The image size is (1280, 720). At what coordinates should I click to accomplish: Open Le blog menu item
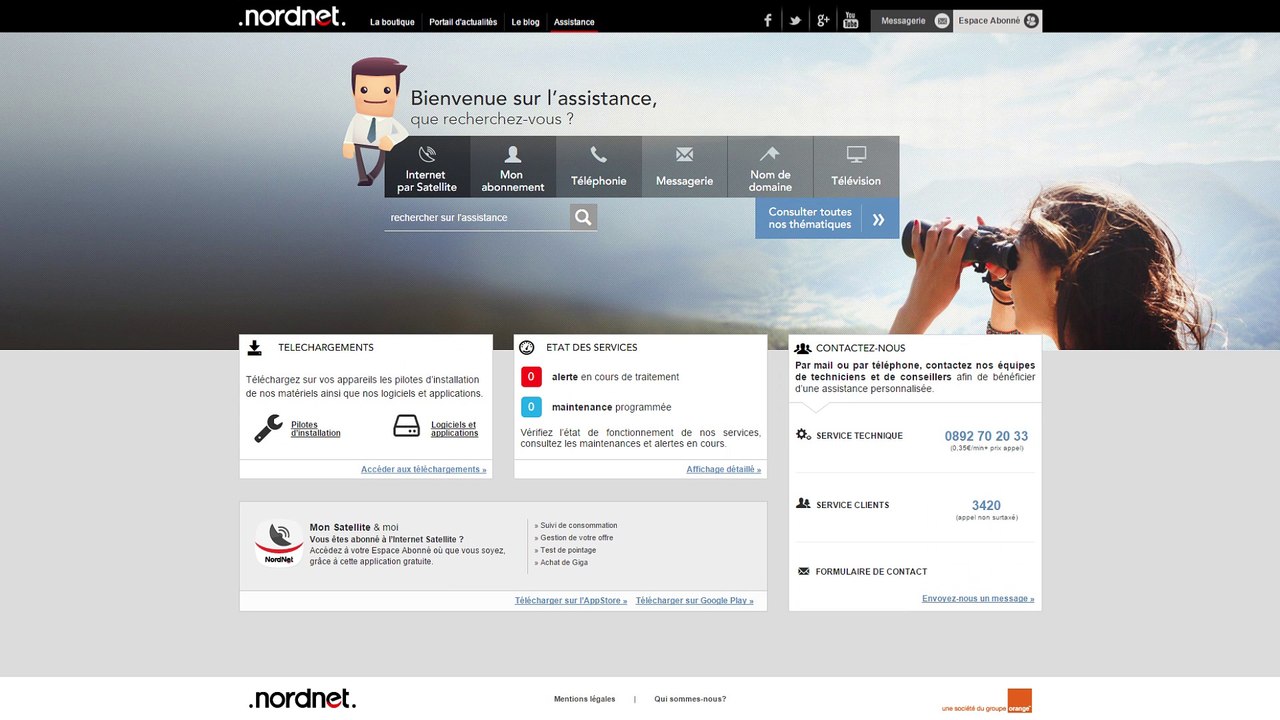[x=525, y=22]
